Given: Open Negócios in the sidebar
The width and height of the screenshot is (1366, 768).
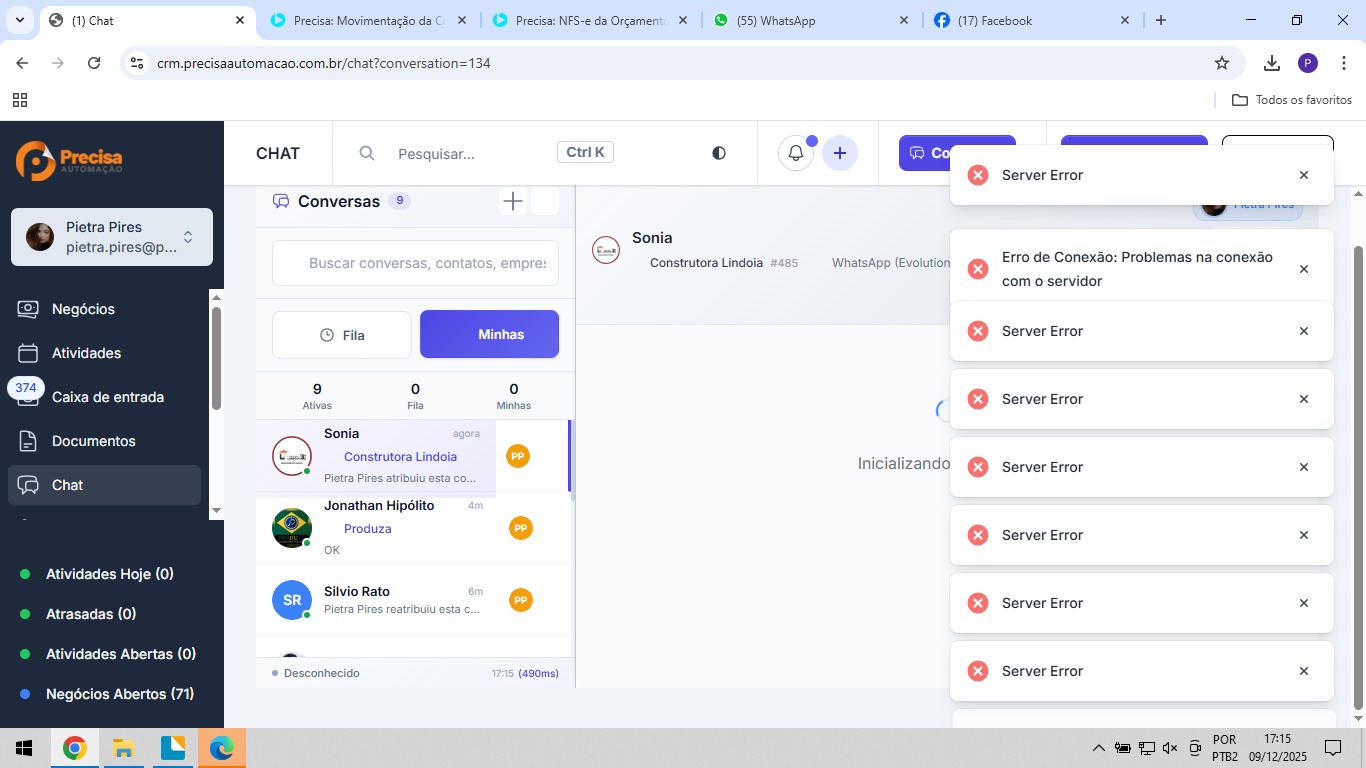Looking at the screenshot, I should point(83,309).
